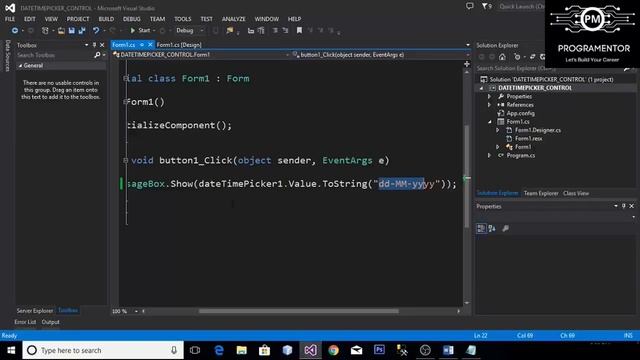Click the Solution Explorer Sync icon

coord(532,57)
